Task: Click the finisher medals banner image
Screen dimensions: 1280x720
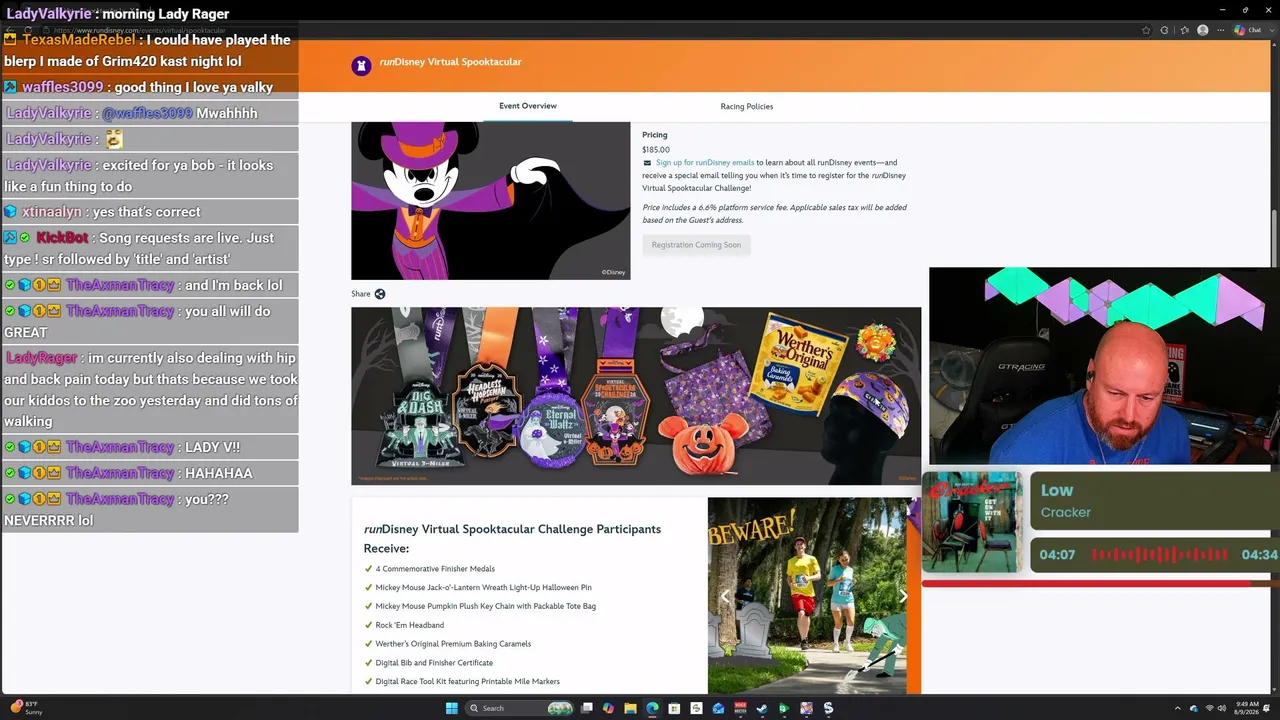Action: [636, 396]
